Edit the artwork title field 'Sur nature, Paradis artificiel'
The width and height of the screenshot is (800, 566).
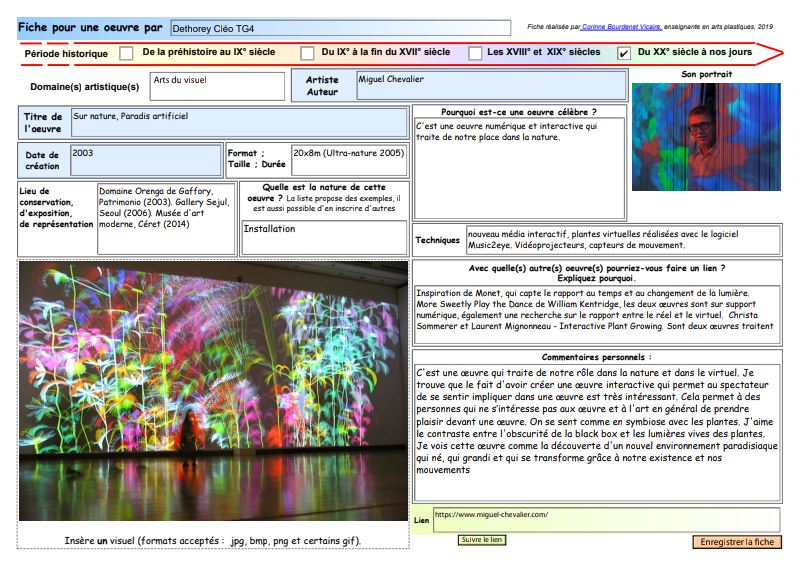(x=238, y=123)
